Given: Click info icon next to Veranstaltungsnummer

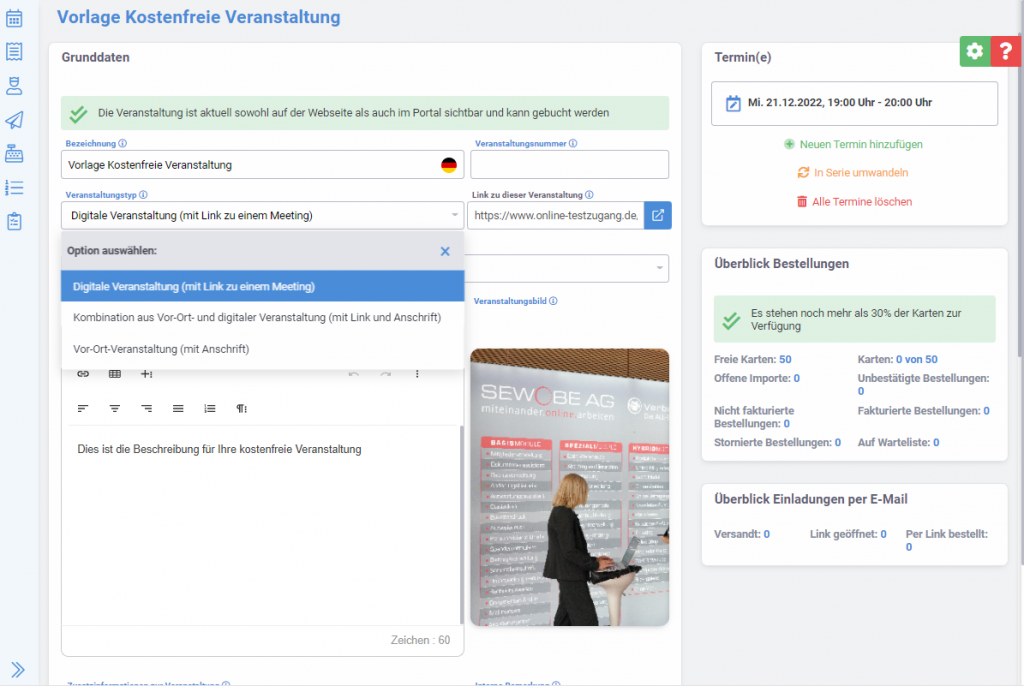Looking at the screenshot, I should pos(573,143).
